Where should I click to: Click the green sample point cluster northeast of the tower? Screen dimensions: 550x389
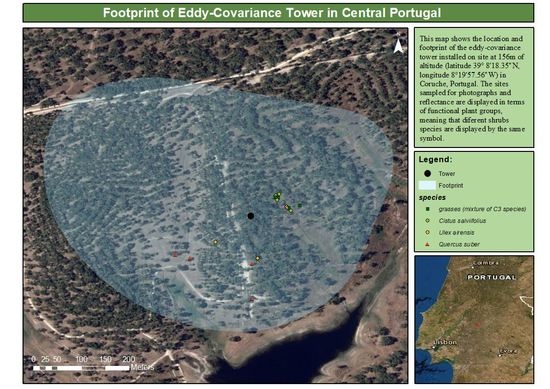point(277,197)
